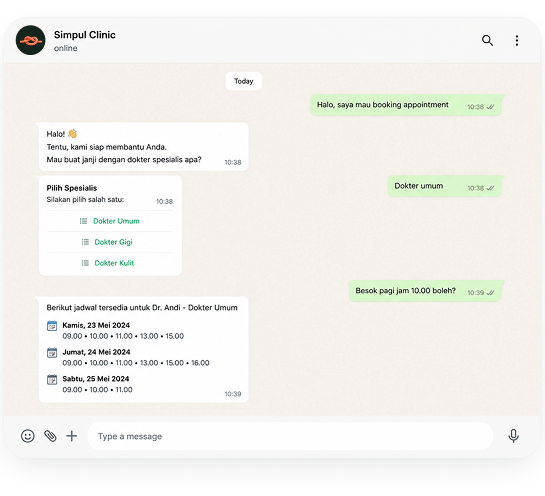Click the Simpul Clinic profile avatar
Viewport: 545px width, 496px height.
(x=31, y=40)
